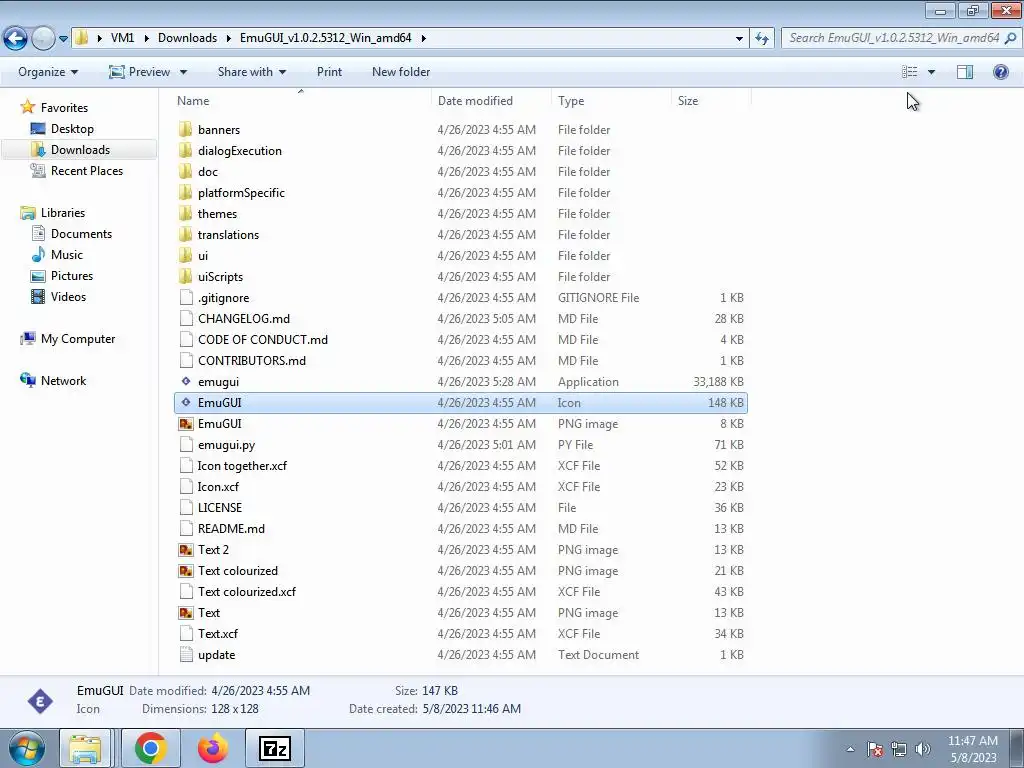
Task: Select the .gitignore file
Action: (x=460, y=298)
